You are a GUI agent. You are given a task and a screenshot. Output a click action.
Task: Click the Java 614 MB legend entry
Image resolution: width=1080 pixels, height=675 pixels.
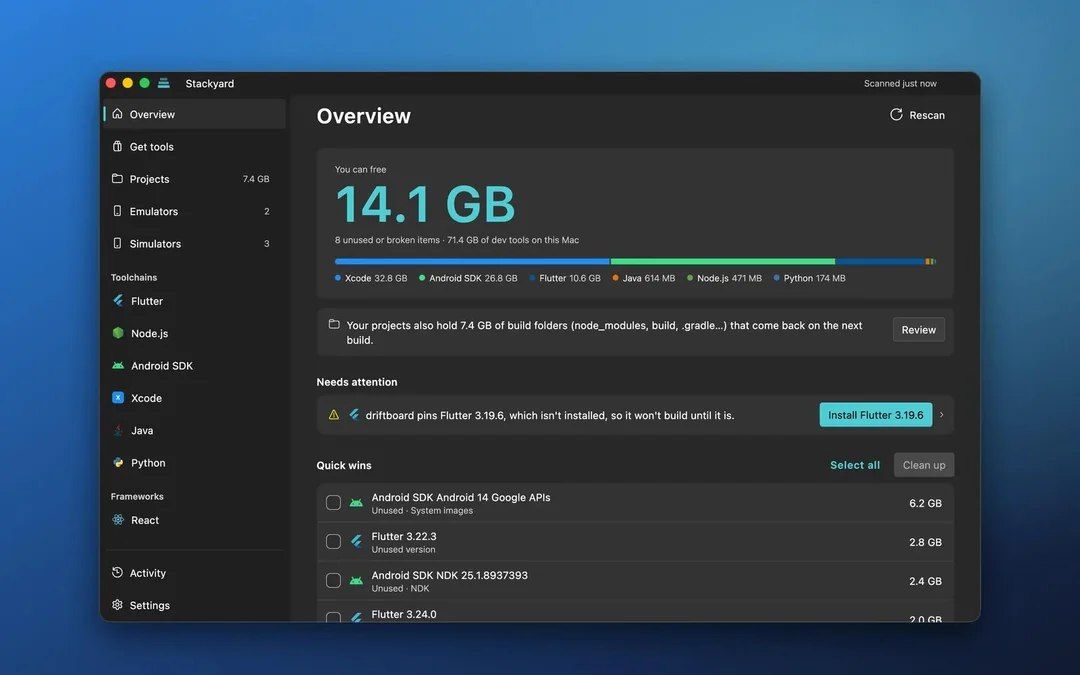643,278
